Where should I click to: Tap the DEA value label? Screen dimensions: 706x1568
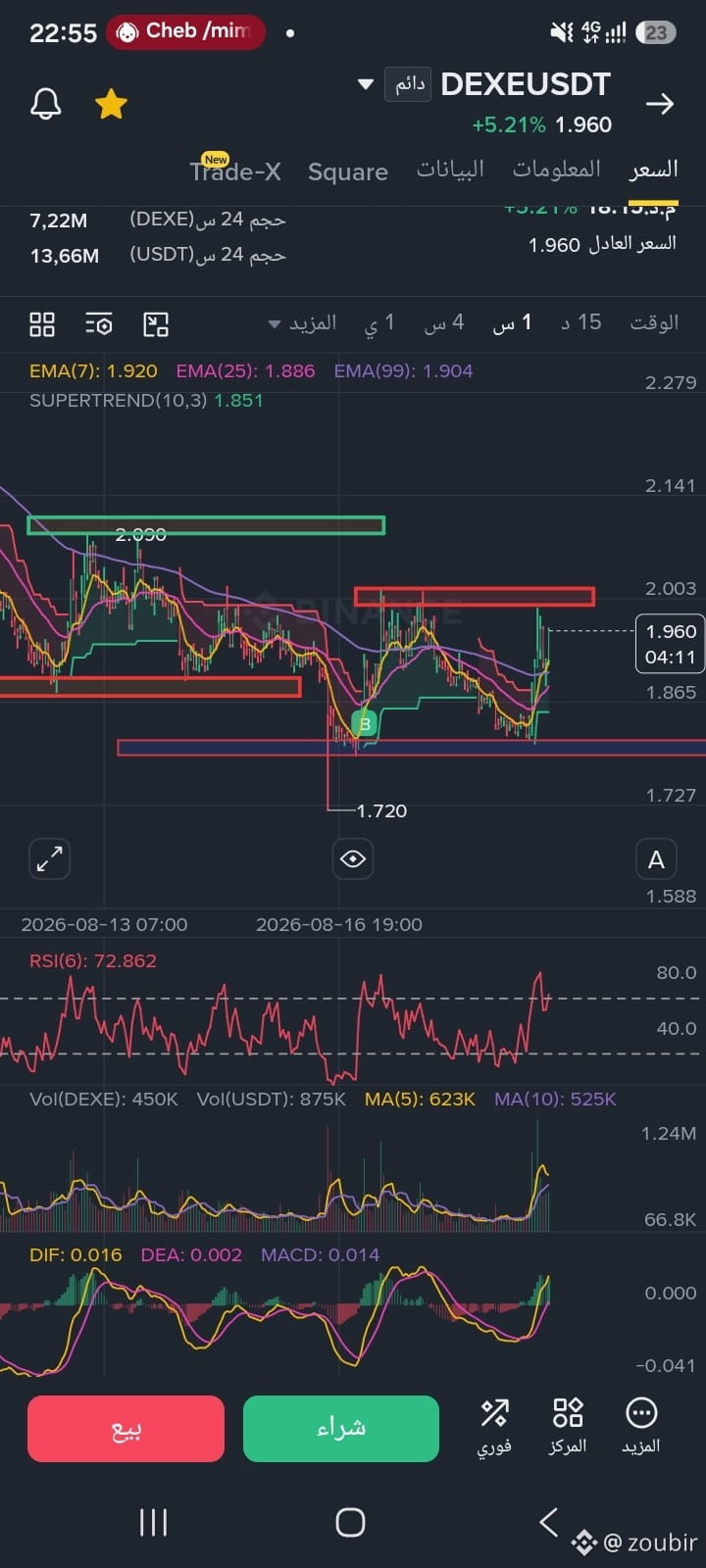pyautogui.click(x=191, y=1254)
